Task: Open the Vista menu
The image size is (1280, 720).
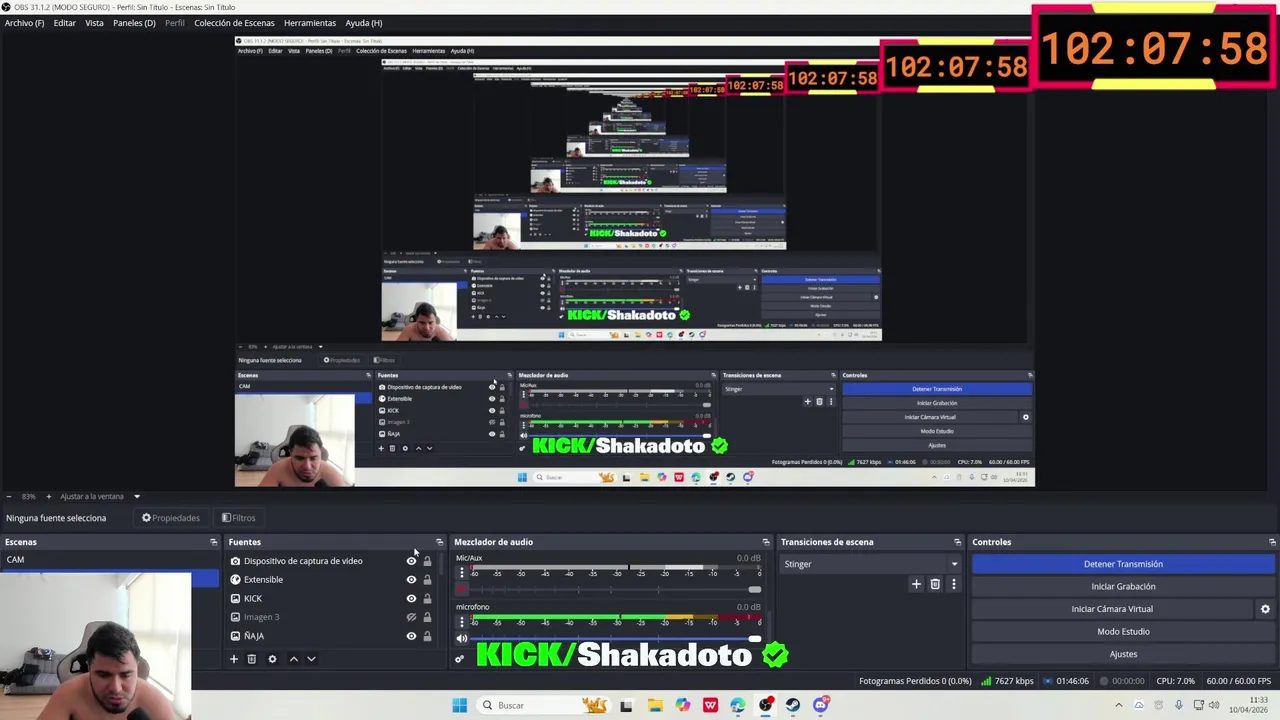Action: (94, 23)
